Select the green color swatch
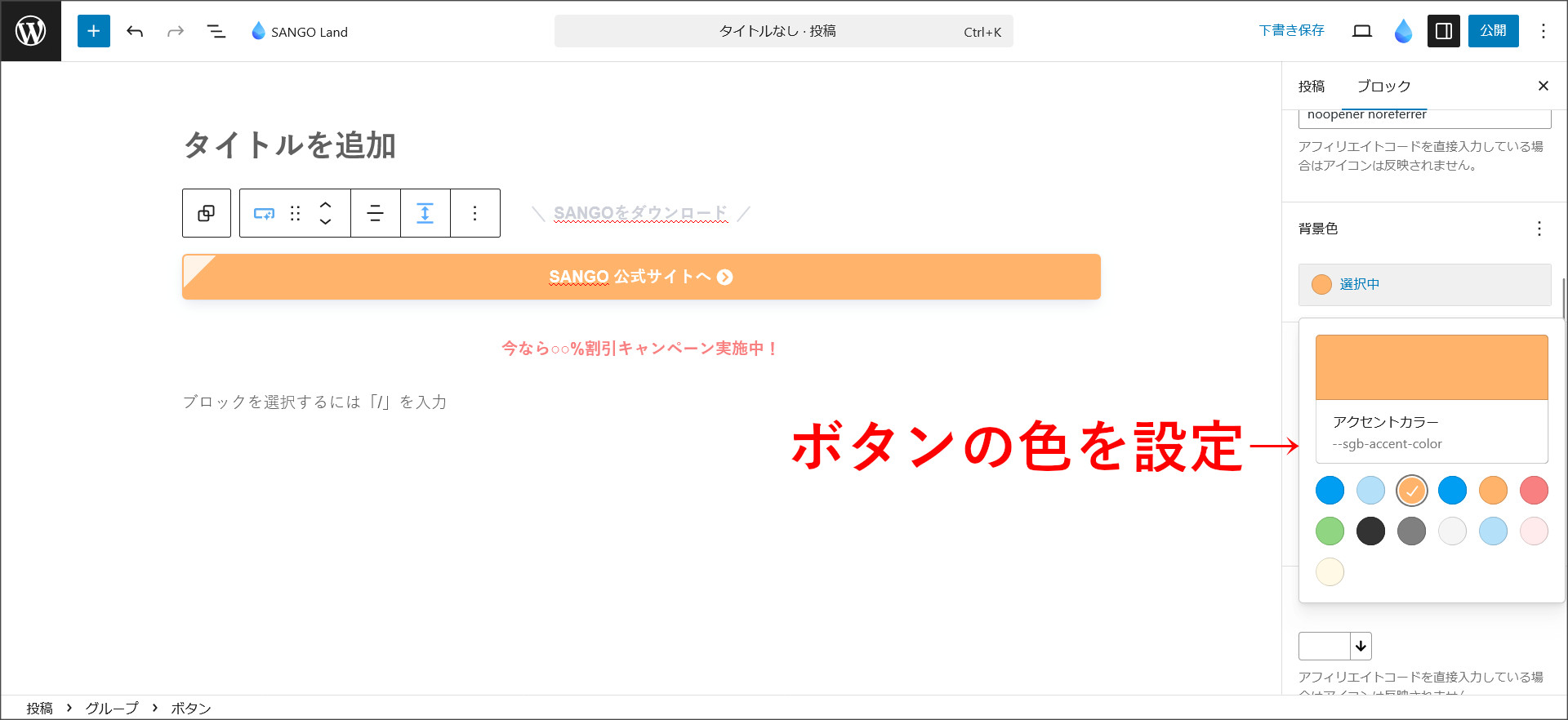The width and height of the screenshot is (1568, 720). pos(1330,531)
